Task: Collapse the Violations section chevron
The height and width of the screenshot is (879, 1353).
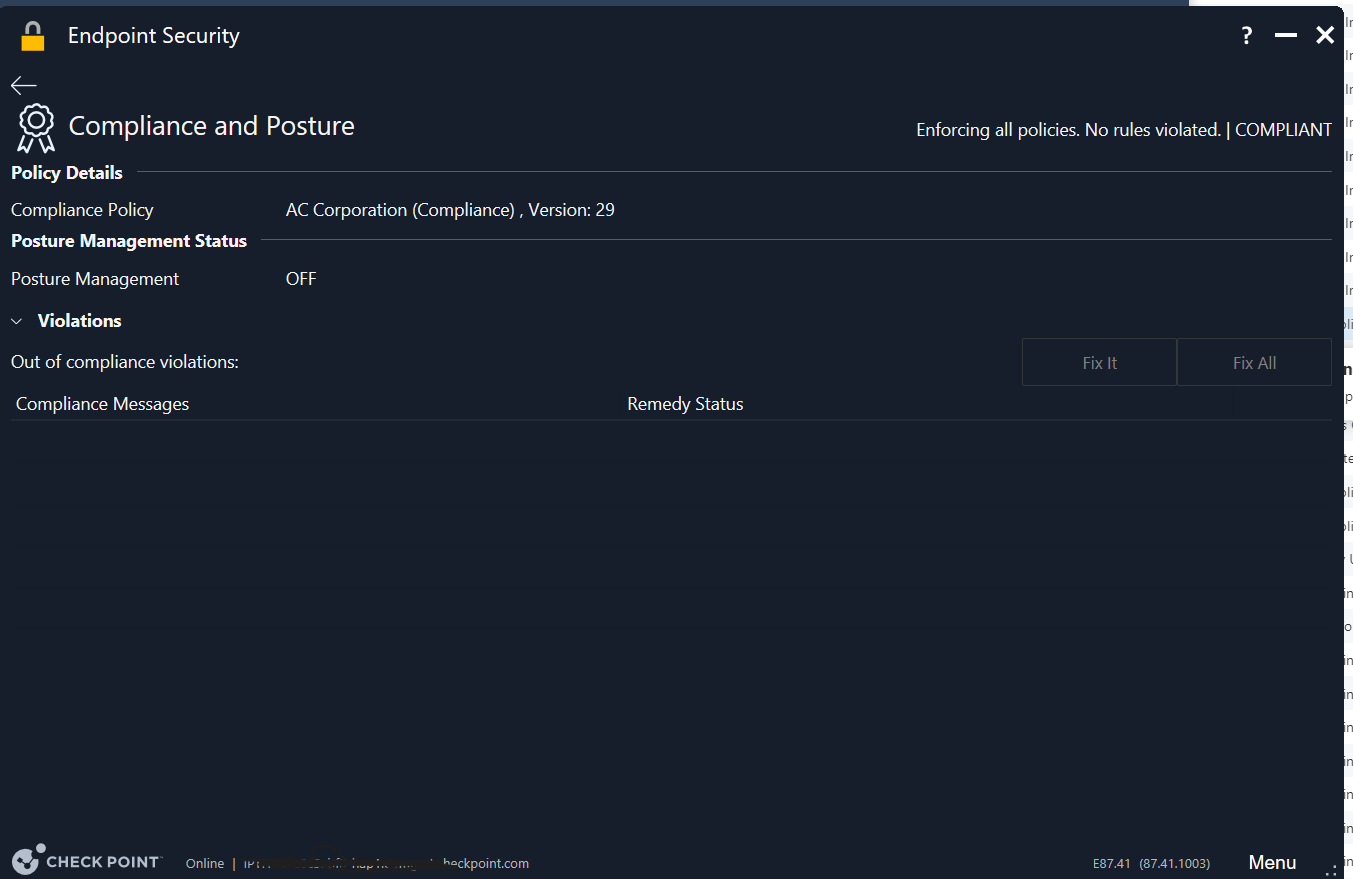Action: (x=17, y=321)
